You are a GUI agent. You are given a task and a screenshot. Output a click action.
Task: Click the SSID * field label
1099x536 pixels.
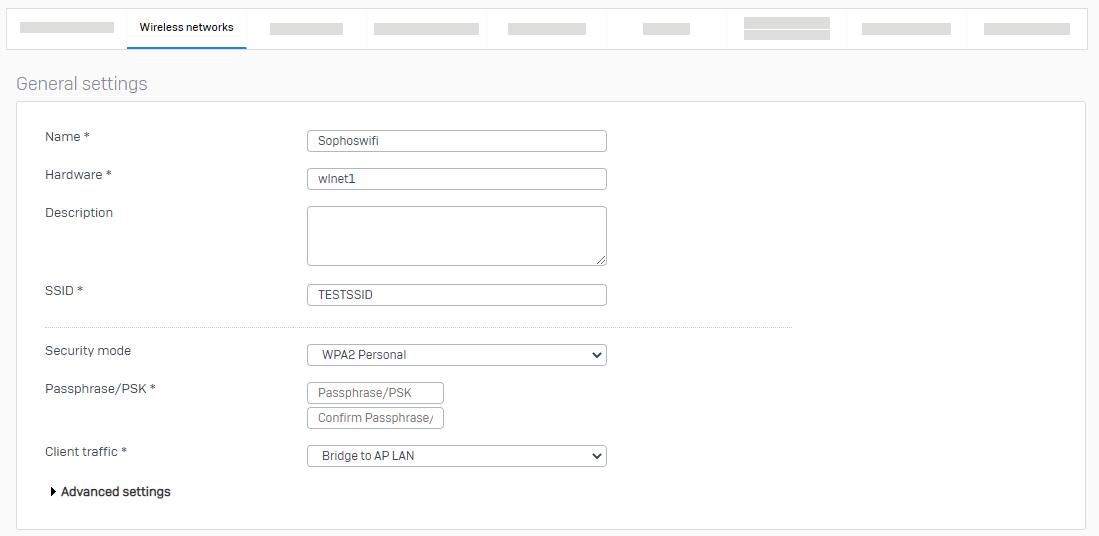[64, 290]
